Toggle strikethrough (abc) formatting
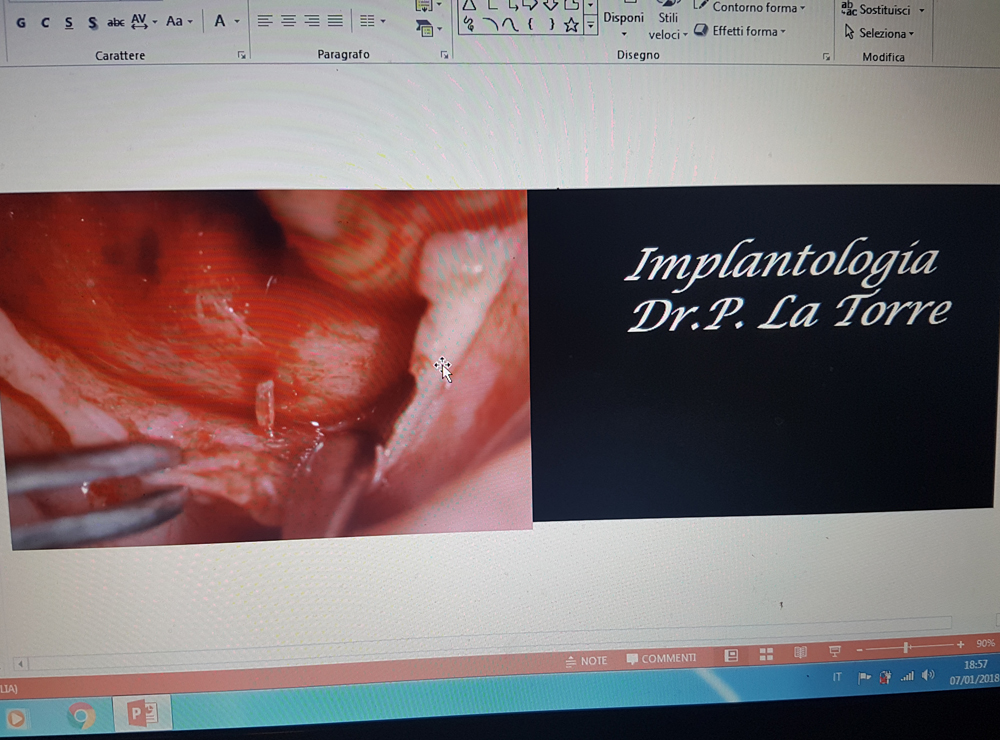 [x=115, y=22]
